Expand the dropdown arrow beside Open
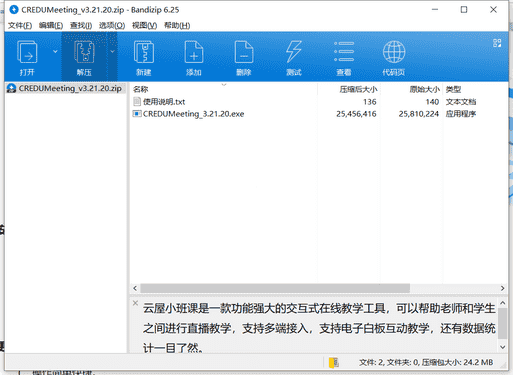 tap(55, 52)
